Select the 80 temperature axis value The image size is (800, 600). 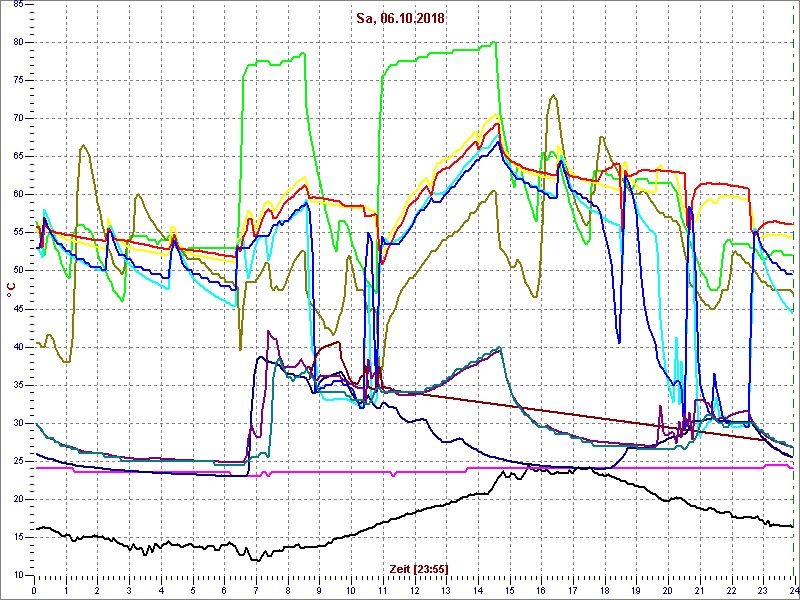[x=16, y=42]
